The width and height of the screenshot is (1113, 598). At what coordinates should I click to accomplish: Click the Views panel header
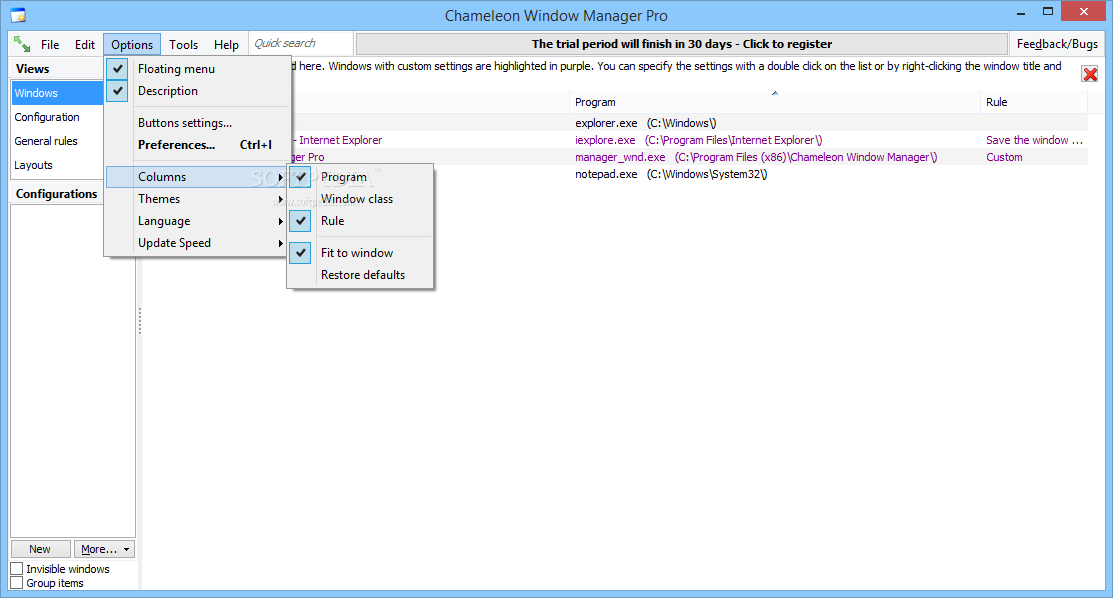coord(57,69)
